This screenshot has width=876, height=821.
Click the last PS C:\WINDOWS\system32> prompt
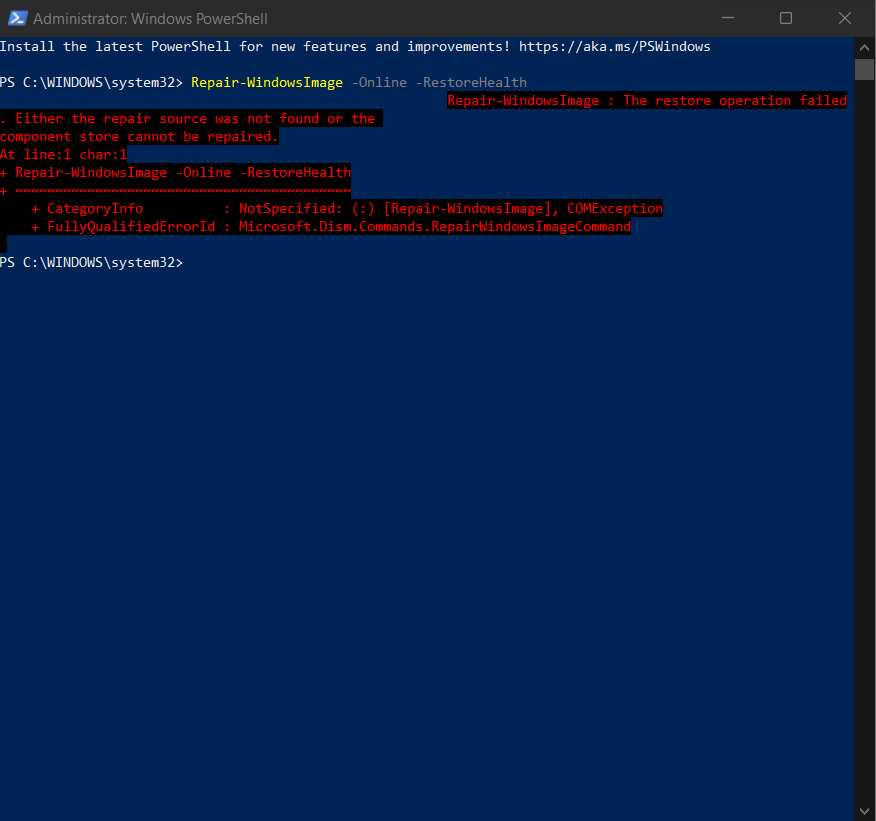click(x=92, y=262)
